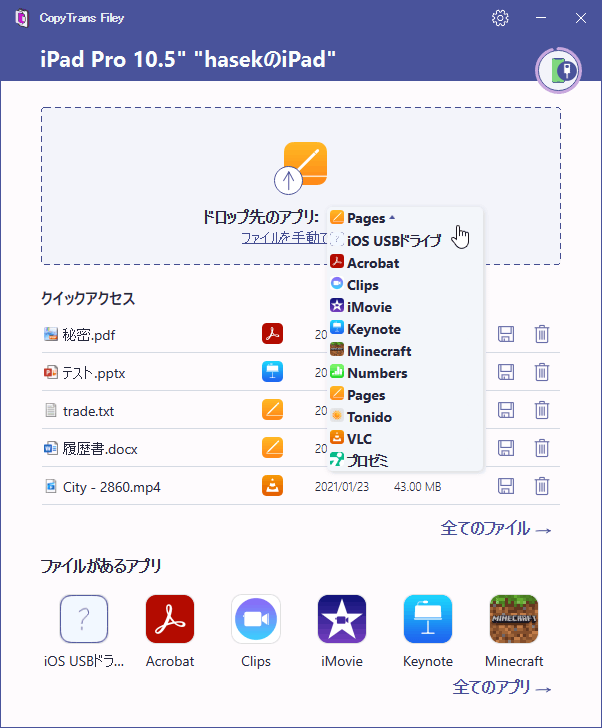Choose Tonido from the dropdown list
Image resolution: width=602 pixels, height=728 pixels.
361,416
